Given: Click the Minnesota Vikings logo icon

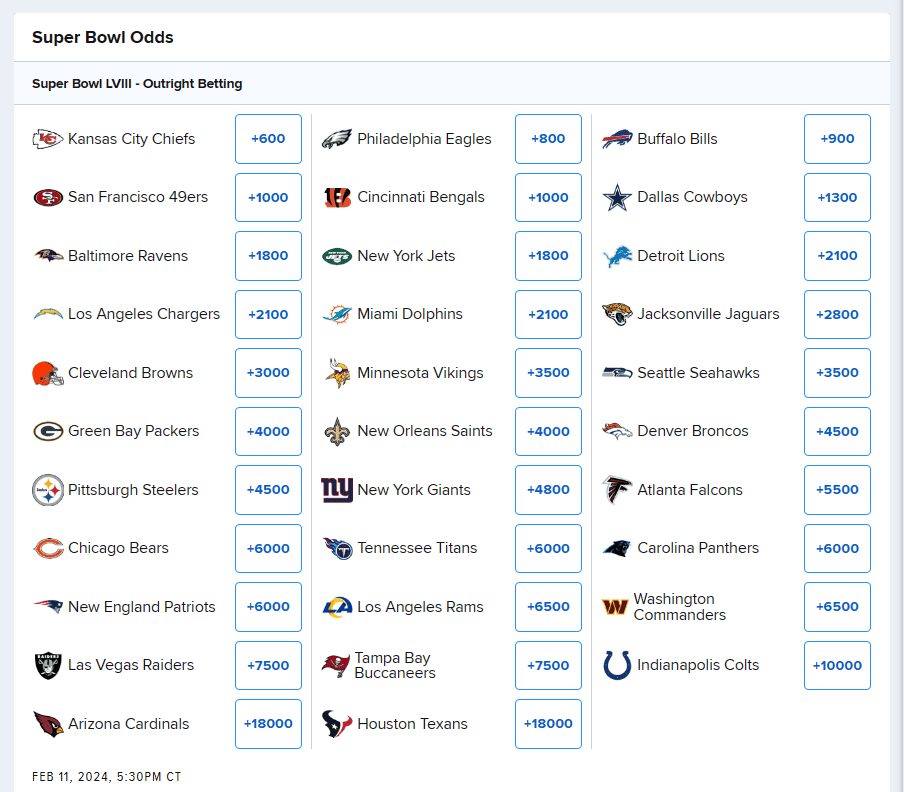Looking at the screenshot, I should tap(337, 373).
